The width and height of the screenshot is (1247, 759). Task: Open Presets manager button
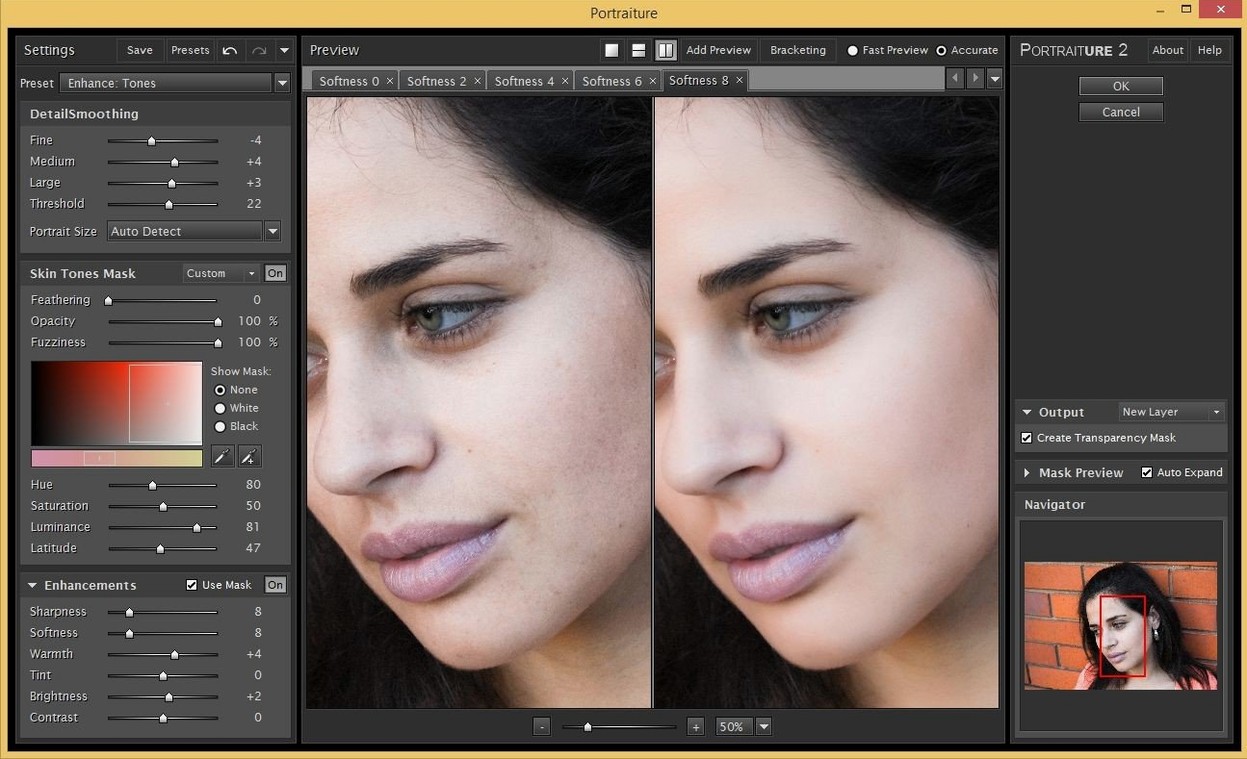point(190,50)
